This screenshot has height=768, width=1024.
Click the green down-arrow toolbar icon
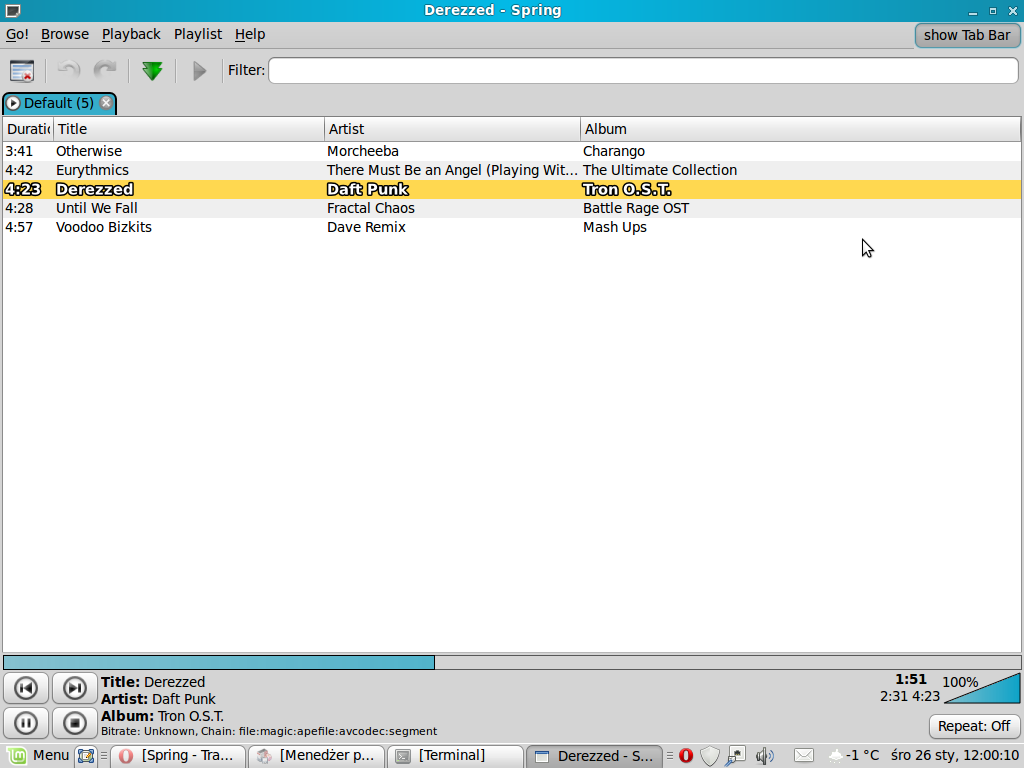[x=152, y=71]
